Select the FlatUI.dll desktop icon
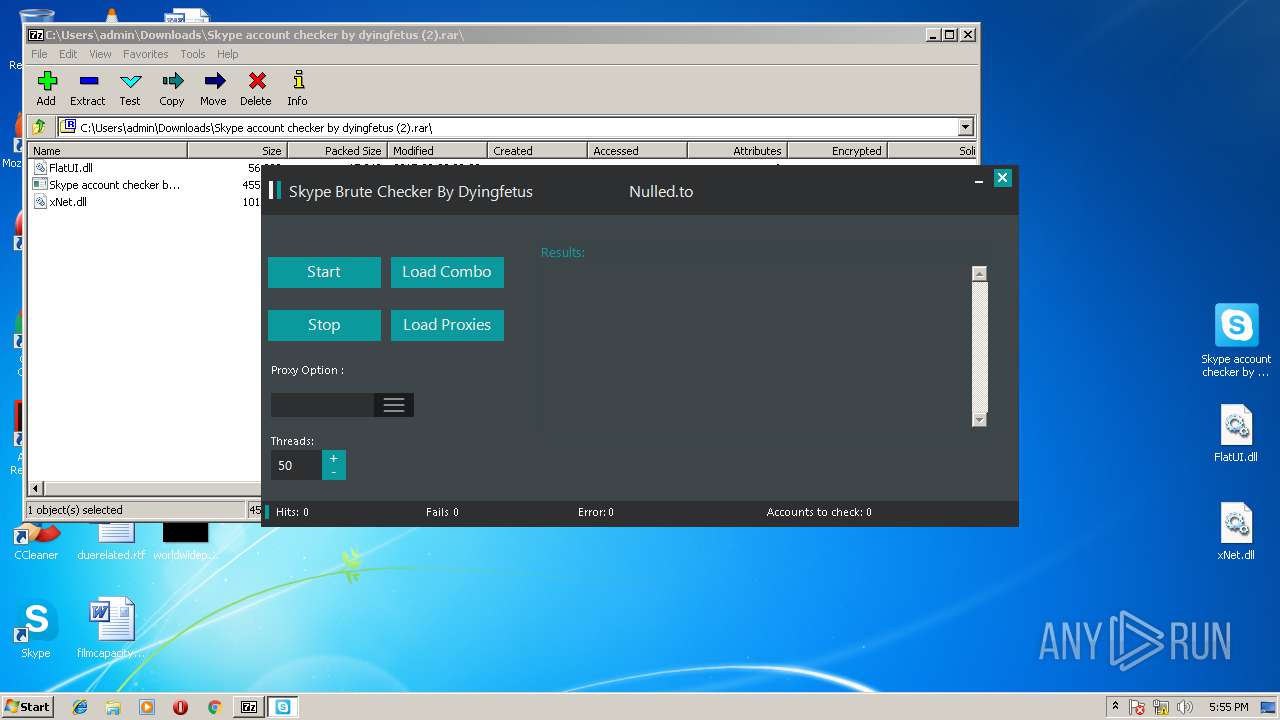This screenshot has height=720, width=1280. (1236, 434)
